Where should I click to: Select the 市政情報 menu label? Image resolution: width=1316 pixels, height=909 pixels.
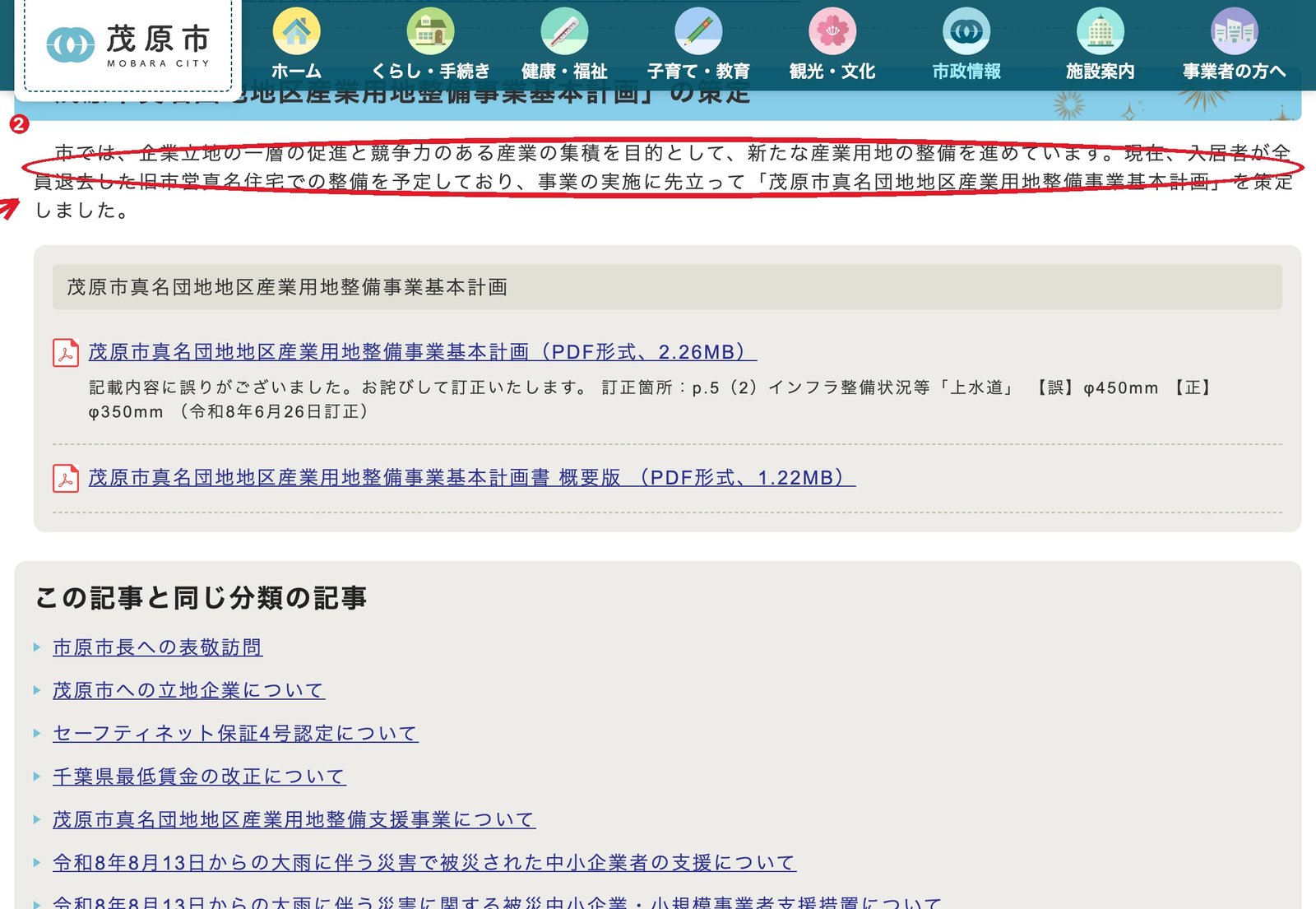(x=966, y=72)
